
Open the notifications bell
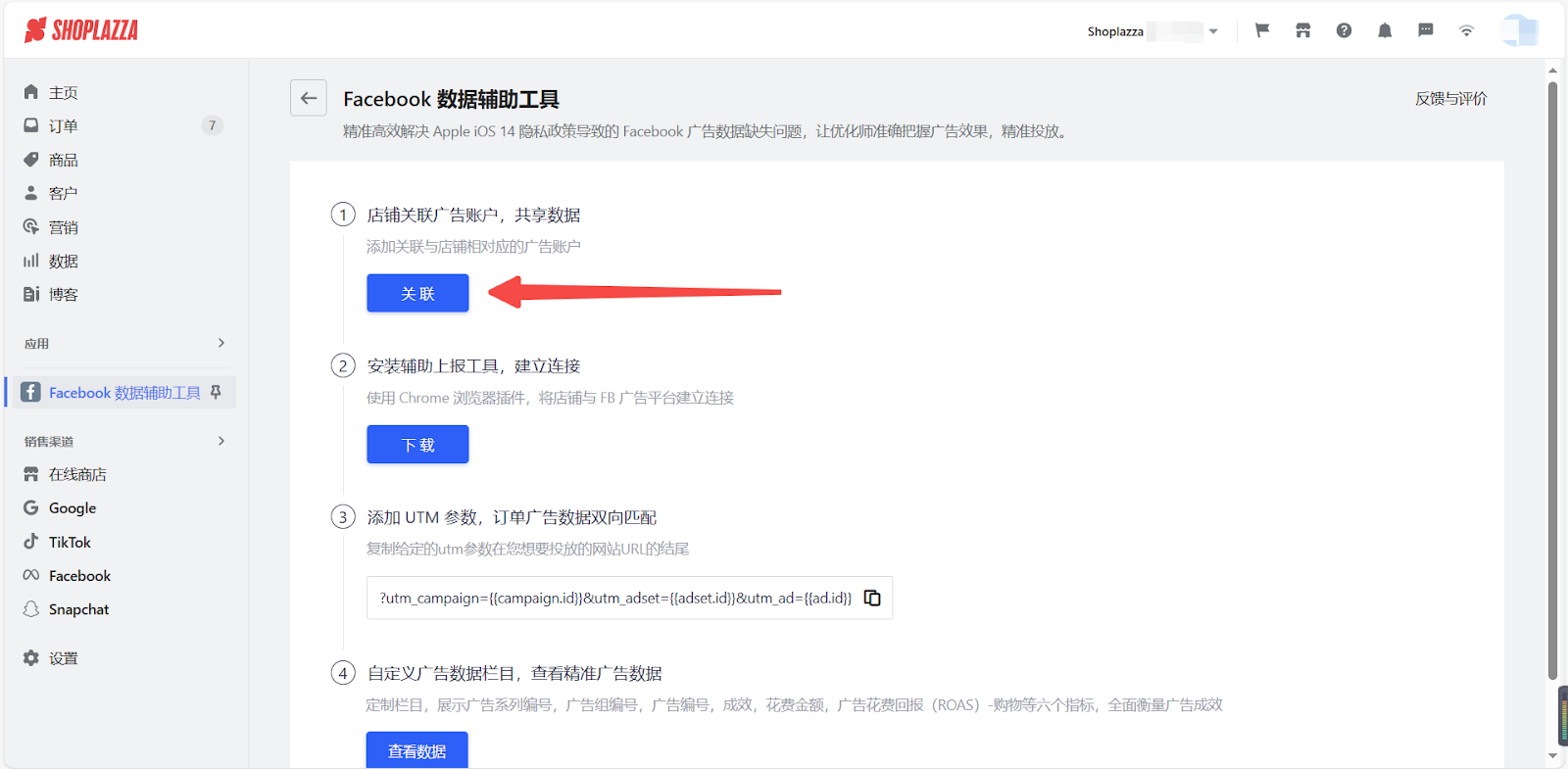(1385, 30)
